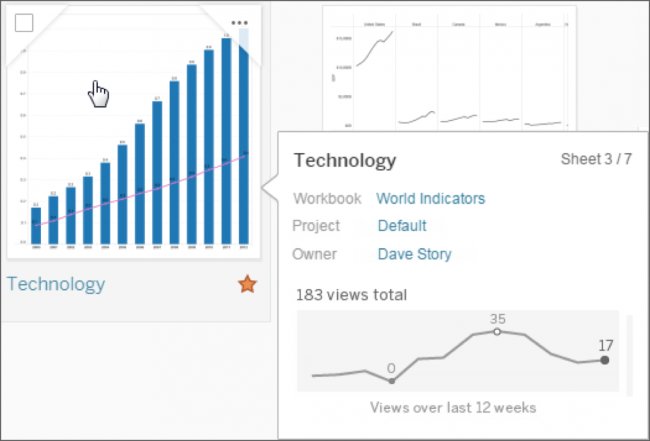650x441 pixels.
Task: Click the Workbook field label
Action: [326, 198]
